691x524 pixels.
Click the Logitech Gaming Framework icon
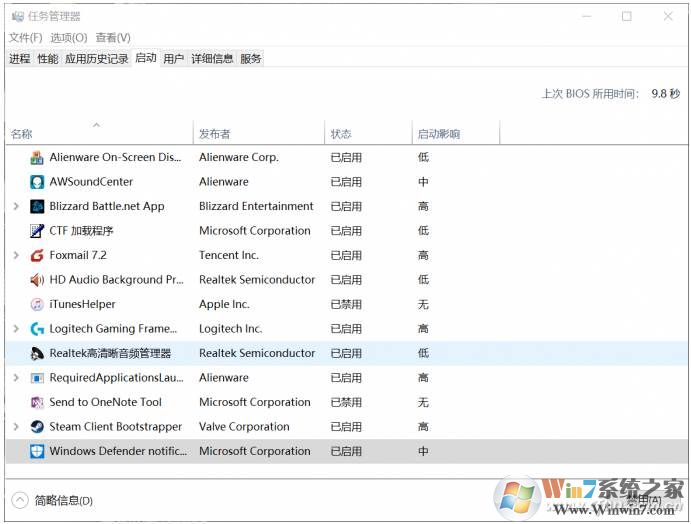(37, 329)
